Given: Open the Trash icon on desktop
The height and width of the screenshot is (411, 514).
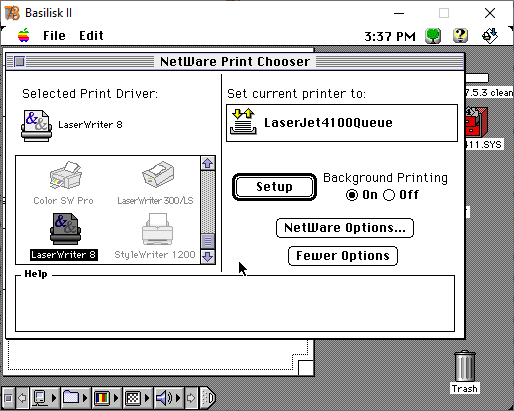Looking at the screenshot, I should pos(465,372).
